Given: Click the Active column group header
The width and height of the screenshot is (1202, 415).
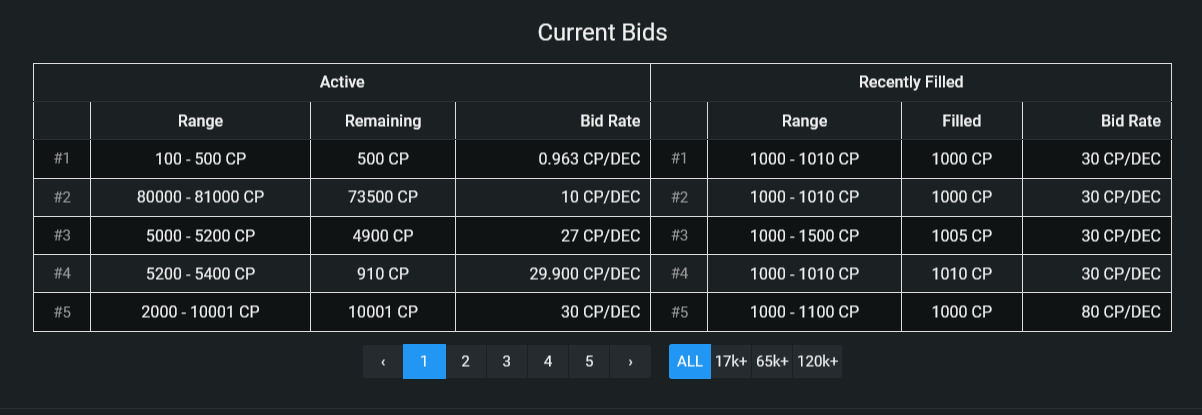Looking at the screenshot, I should [x=342, y=82].
